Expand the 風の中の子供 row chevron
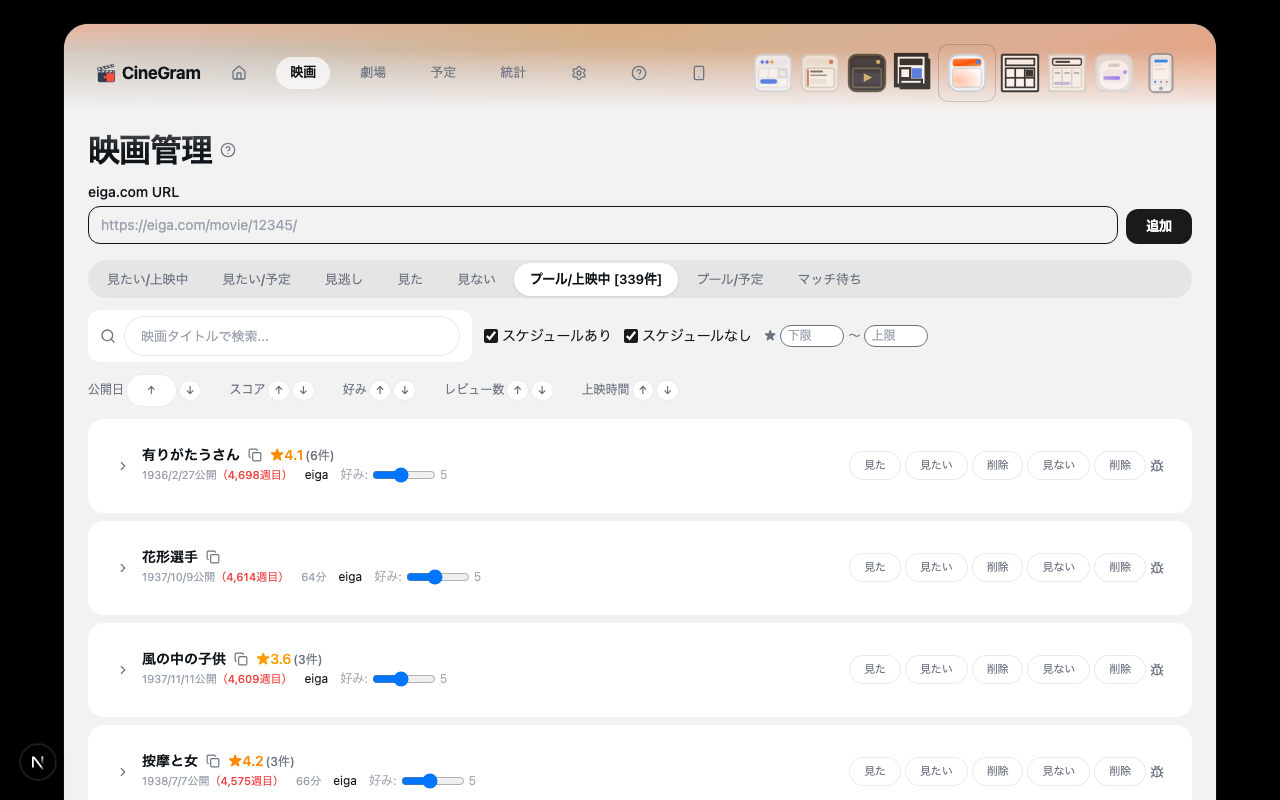 [123, 670]
